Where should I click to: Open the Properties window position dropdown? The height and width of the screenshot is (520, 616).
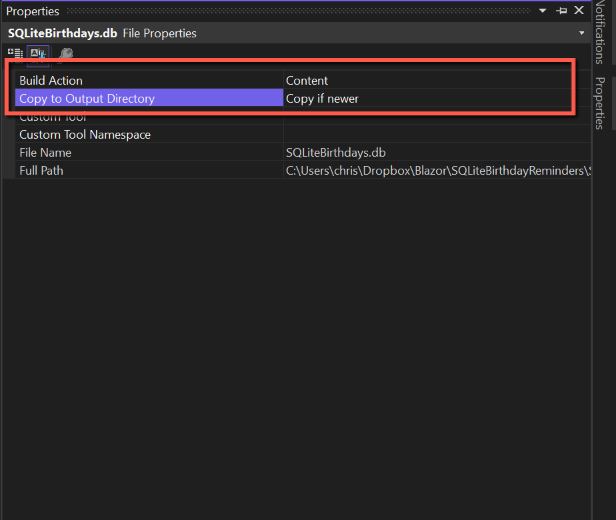point(543,10)
